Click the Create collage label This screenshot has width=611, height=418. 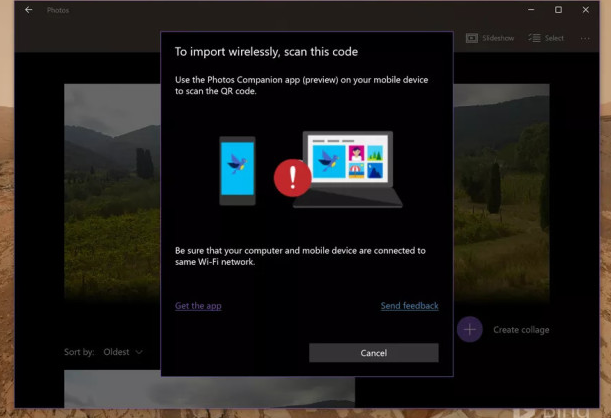click(x=520, y=330)
